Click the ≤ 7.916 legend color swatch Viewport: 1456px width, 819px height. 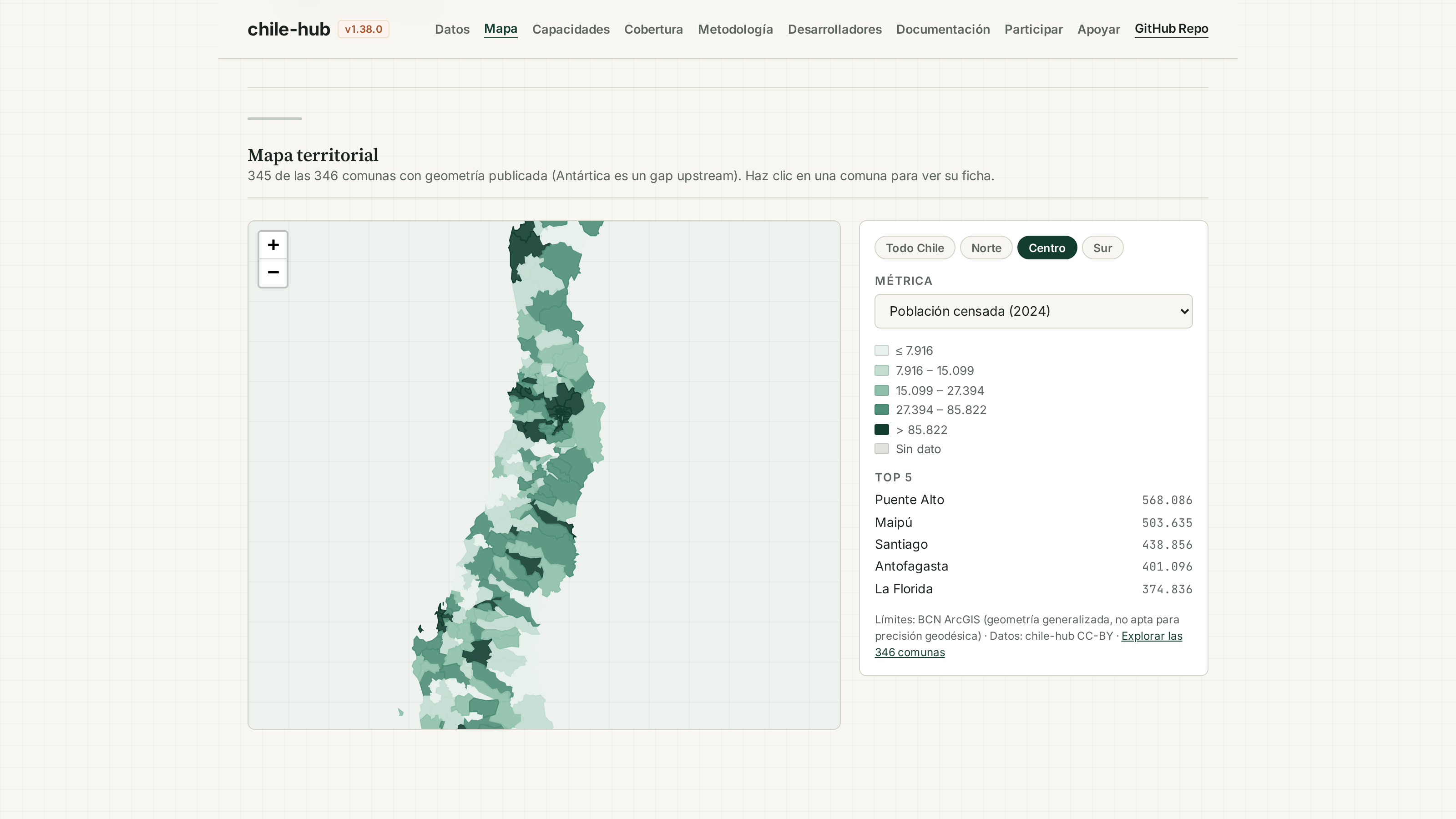coord(881,350)
